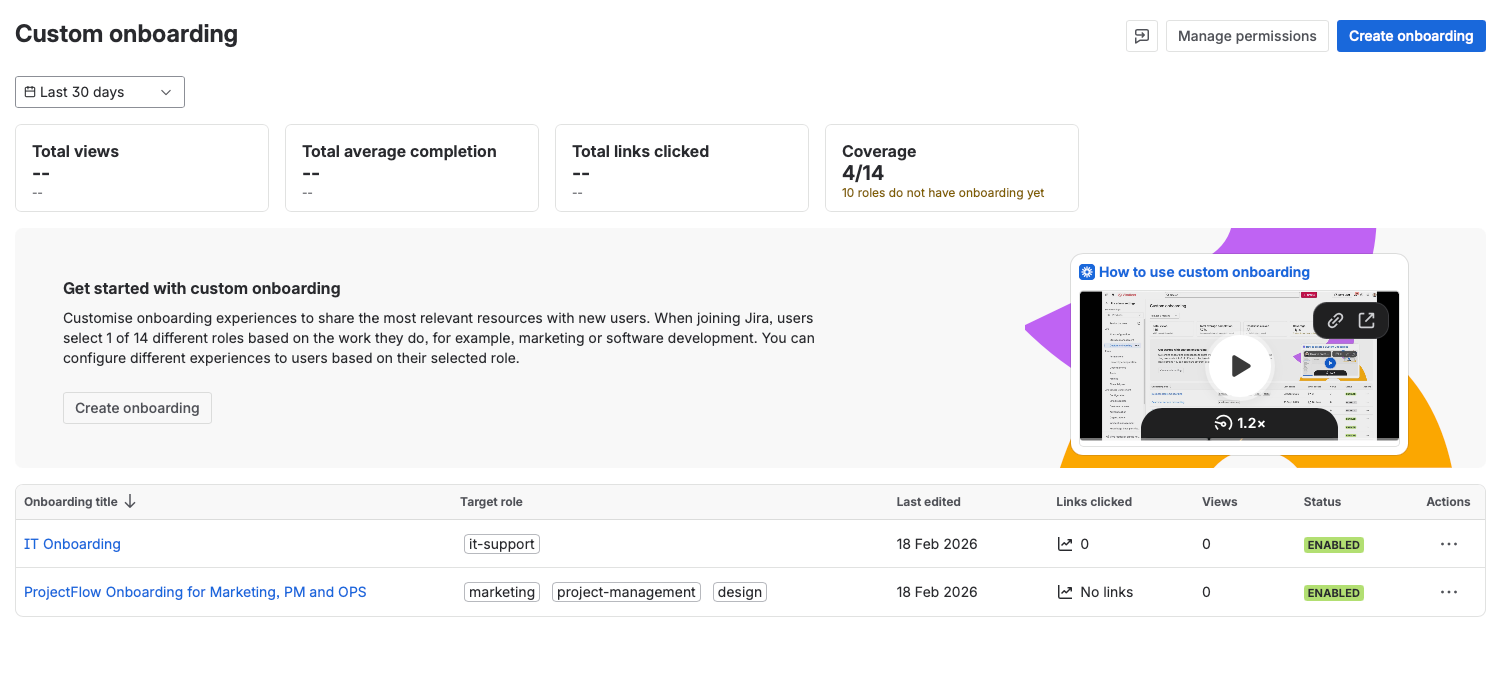1507x698 pixels.
Task: Sort by Onboarding title arrow
Action: tap(130, 502)
